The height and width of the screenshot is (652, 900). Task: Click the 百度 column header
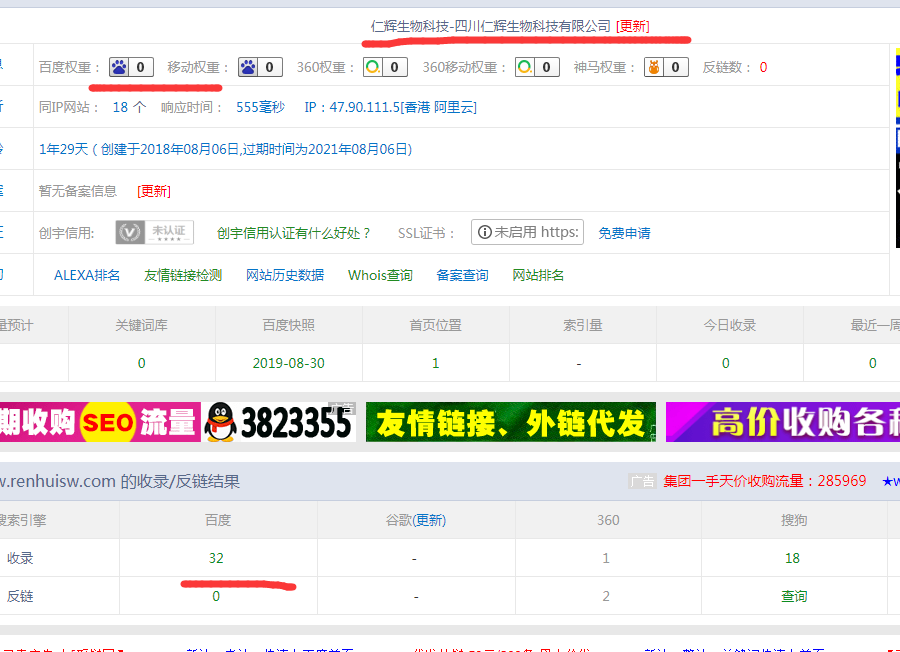pos(218,520)
